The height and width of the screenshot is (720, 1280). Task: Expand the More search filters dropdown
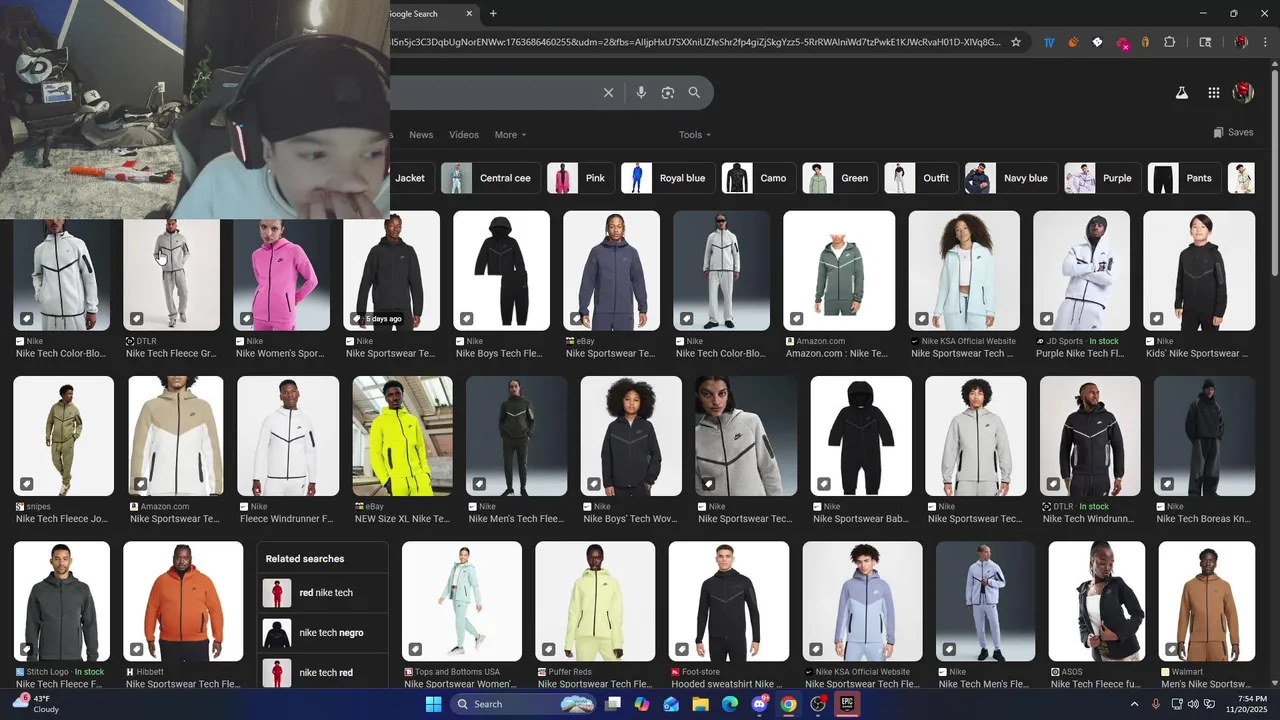coord(510,135)
